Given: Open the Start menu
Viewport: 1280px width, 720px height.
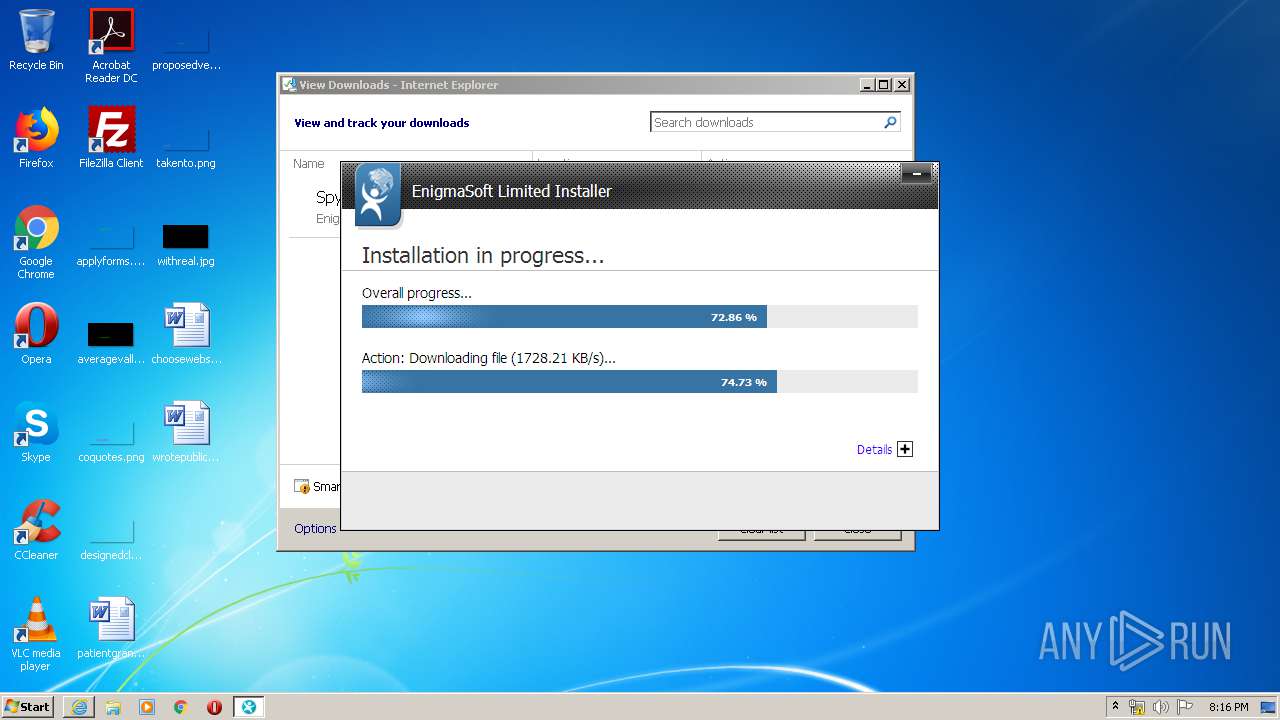Looking at the screenshot, I should 27,707.
